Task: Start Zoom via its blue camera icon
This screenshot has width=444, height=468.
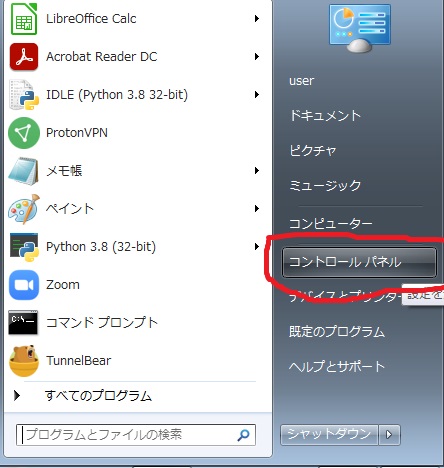Action: [23, 285]
